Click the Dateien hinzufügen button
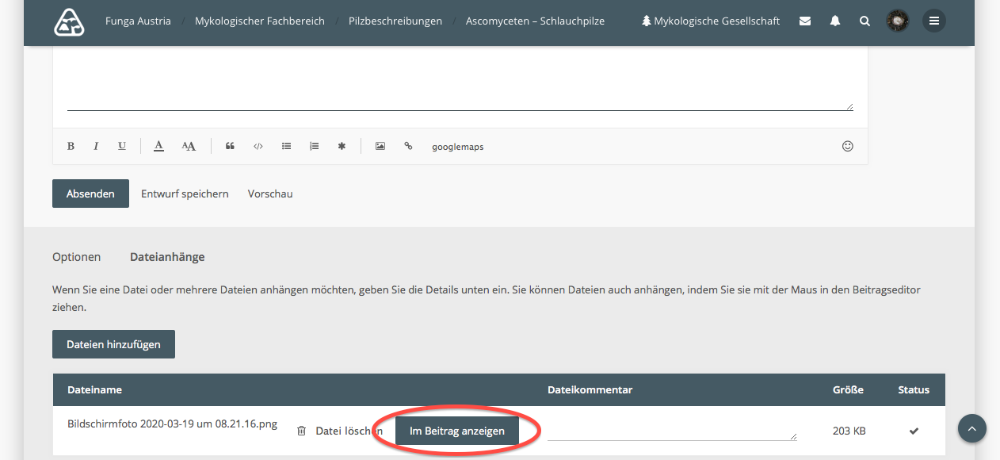 (113, 344)
